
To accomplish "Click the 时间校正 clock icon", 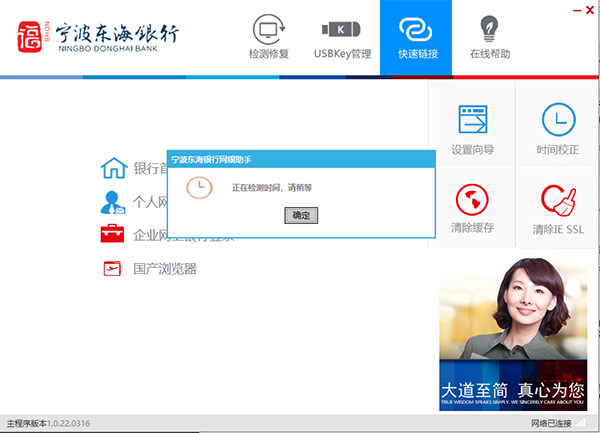I will tap(558, 119).
